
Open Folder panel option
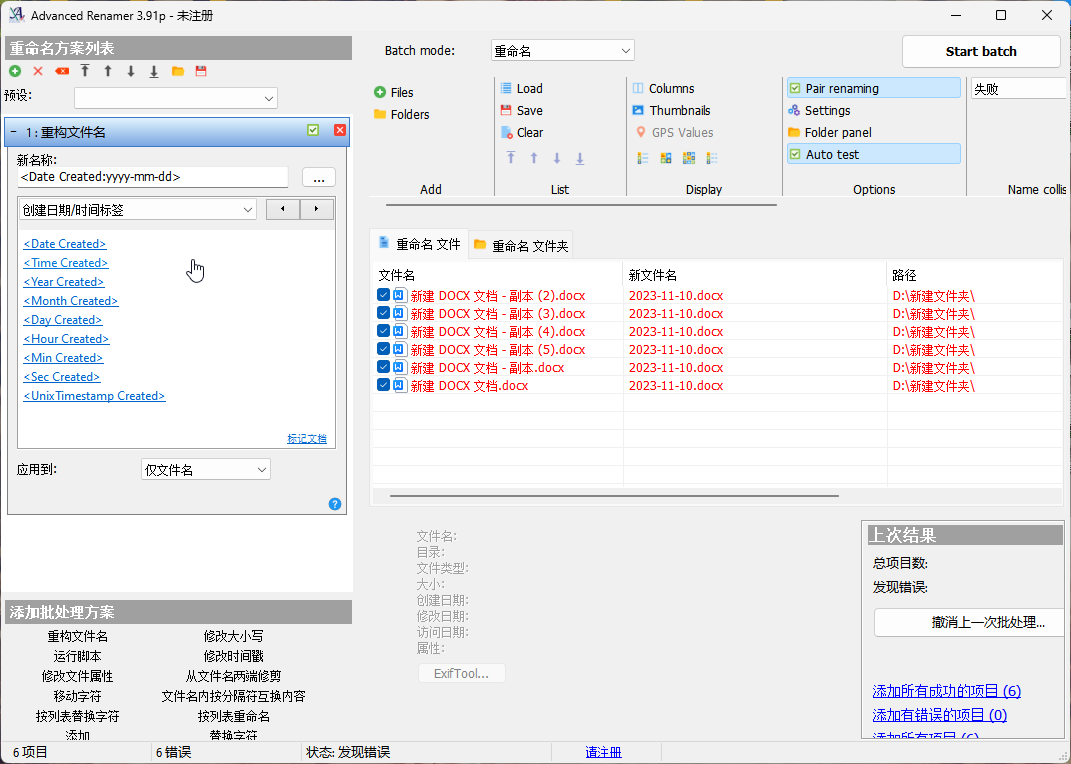[830, 132]
